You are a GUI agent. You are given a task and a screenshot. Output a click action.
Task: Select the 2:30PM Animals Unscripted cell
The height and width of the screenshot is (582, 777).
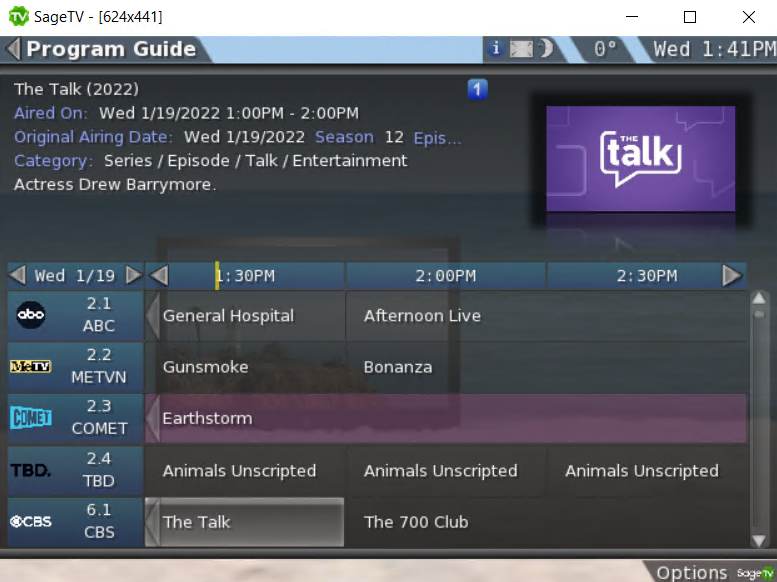(647, 470)
